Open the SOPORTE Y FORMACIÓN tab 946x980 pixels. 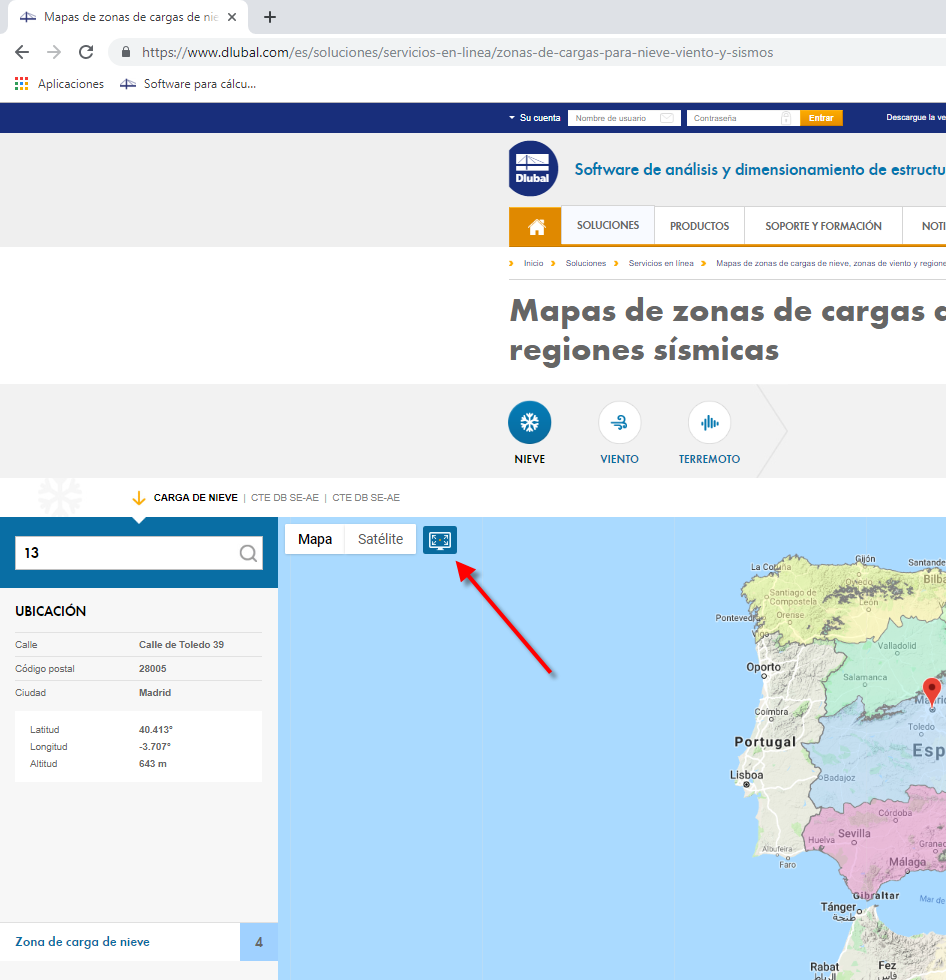pos(823,226)
